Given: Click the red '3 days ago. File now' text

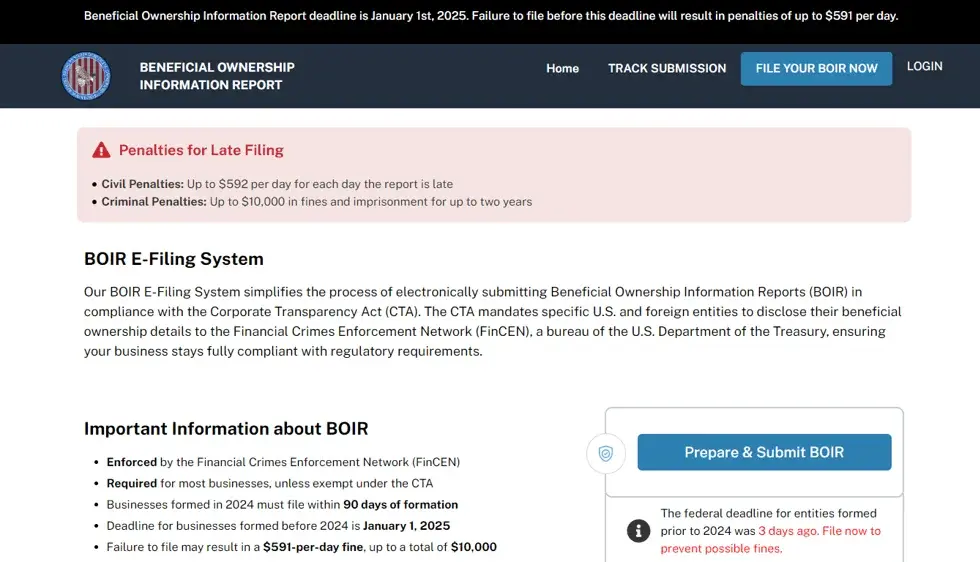Looking at the screenshot, I should [771, 539].
